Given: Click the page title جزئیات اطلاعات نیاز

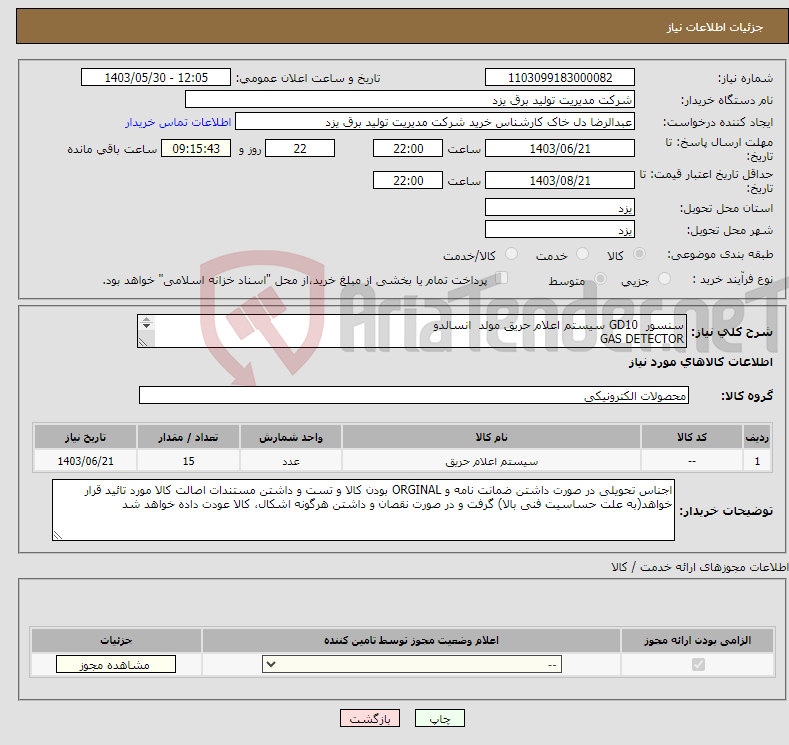Looking at the screenshot, I should coord(715,27).
